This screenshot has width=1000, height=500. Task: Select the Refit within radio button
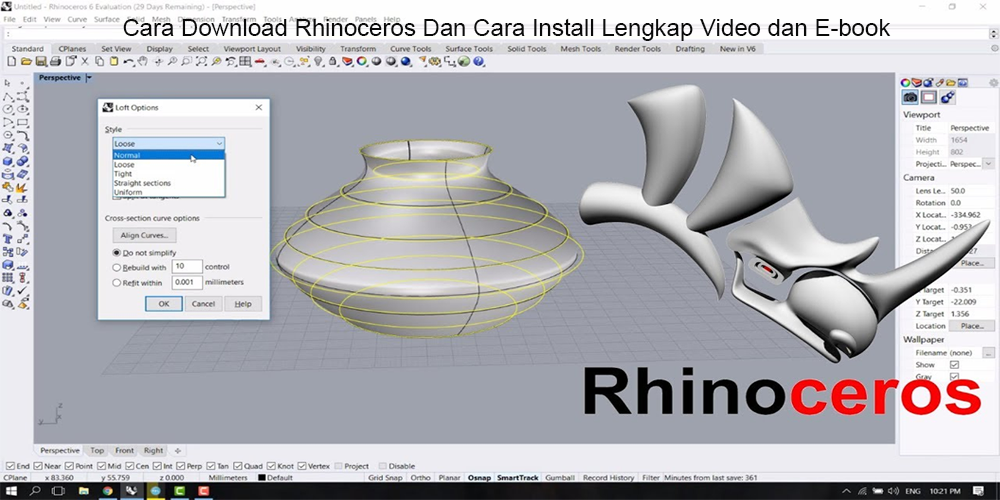tap(117, 283)
